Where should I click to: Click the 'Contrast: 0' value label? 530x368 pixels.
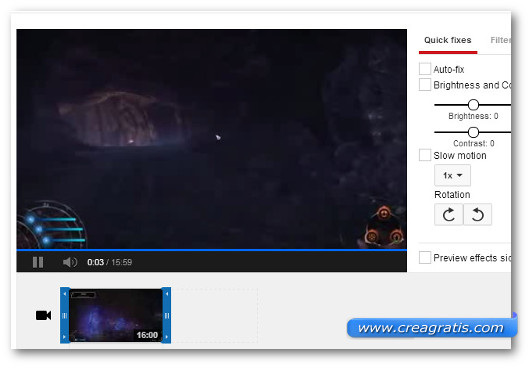[474, 143]
